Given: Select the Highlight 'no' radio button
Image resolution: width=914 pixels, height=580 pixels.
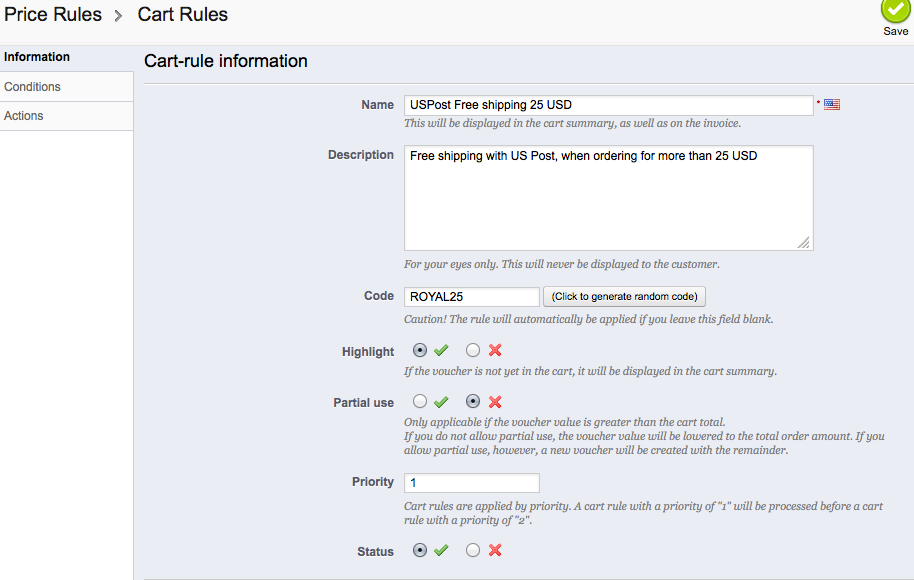Looking at the screenshot, I should [x=473, y=351].
